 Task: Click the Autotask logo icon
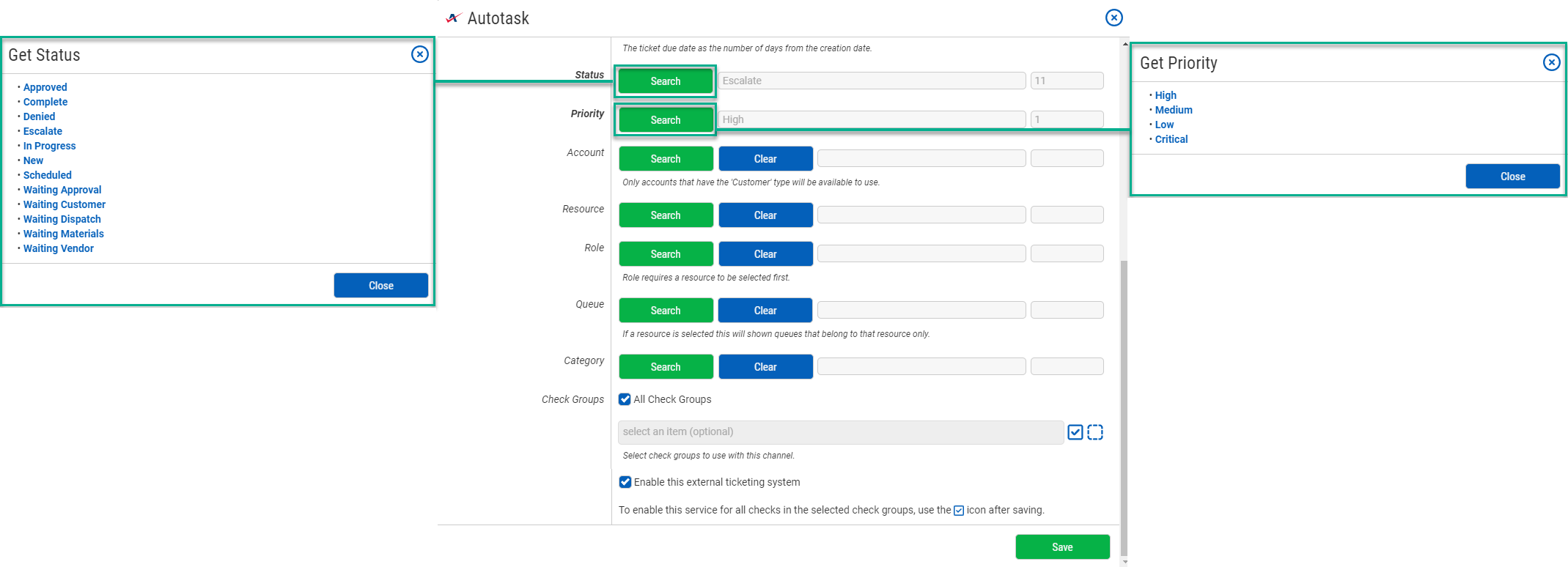pyautogui.click(x=453, y=18)
